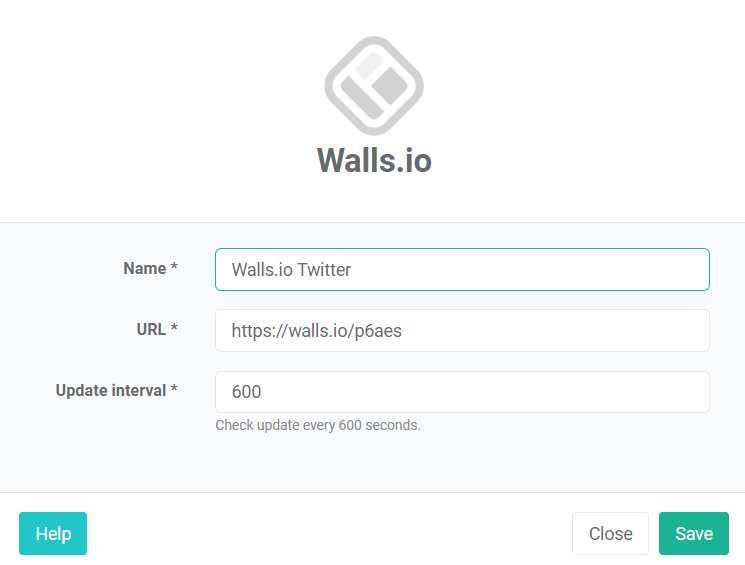This screenshot has height=565, width=745.
Task: Click the Name field label
Action: click(144, 268)
